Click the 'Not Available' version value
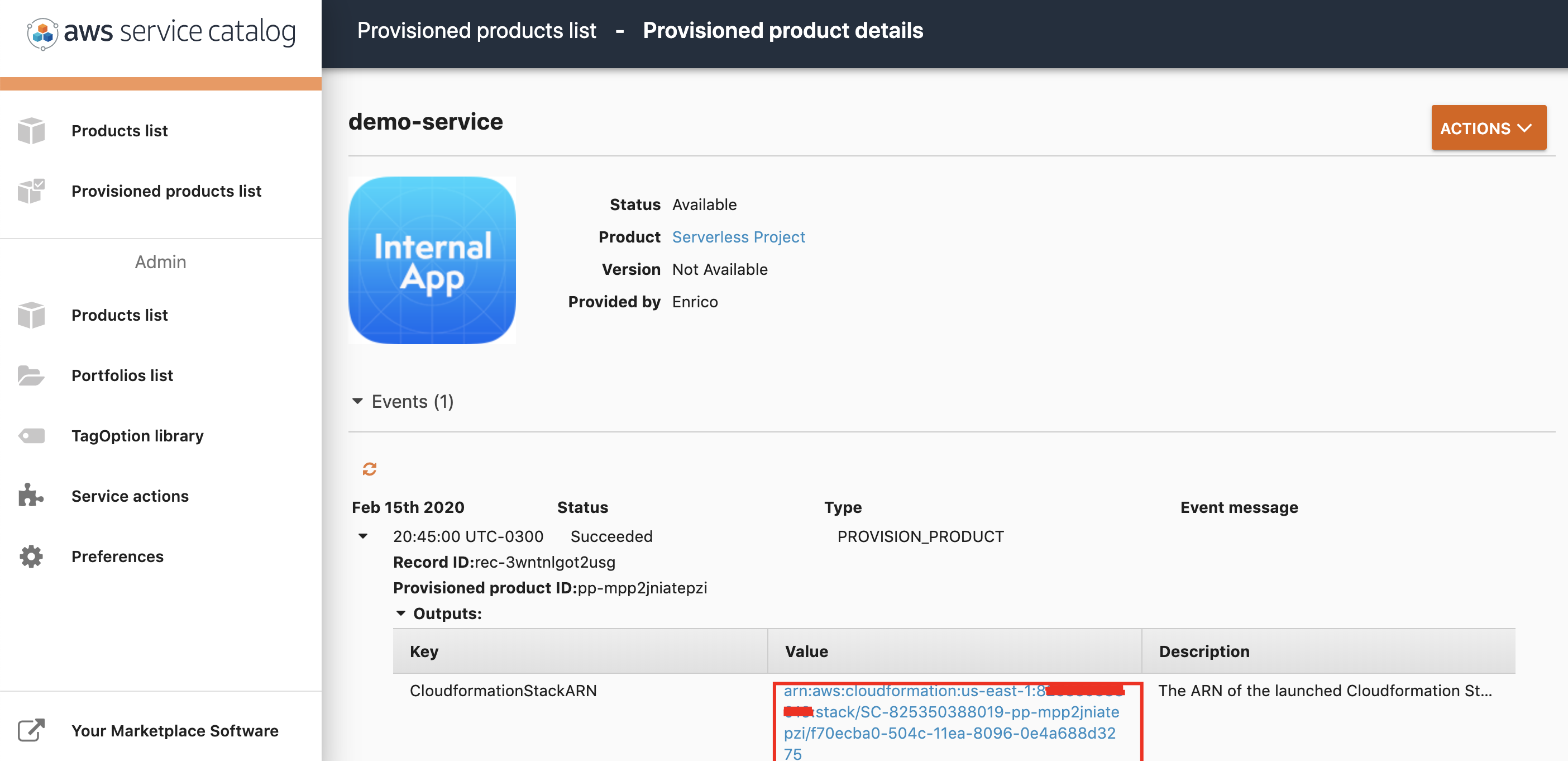Screen dimensions: 1568x761 tap(720, 269)
